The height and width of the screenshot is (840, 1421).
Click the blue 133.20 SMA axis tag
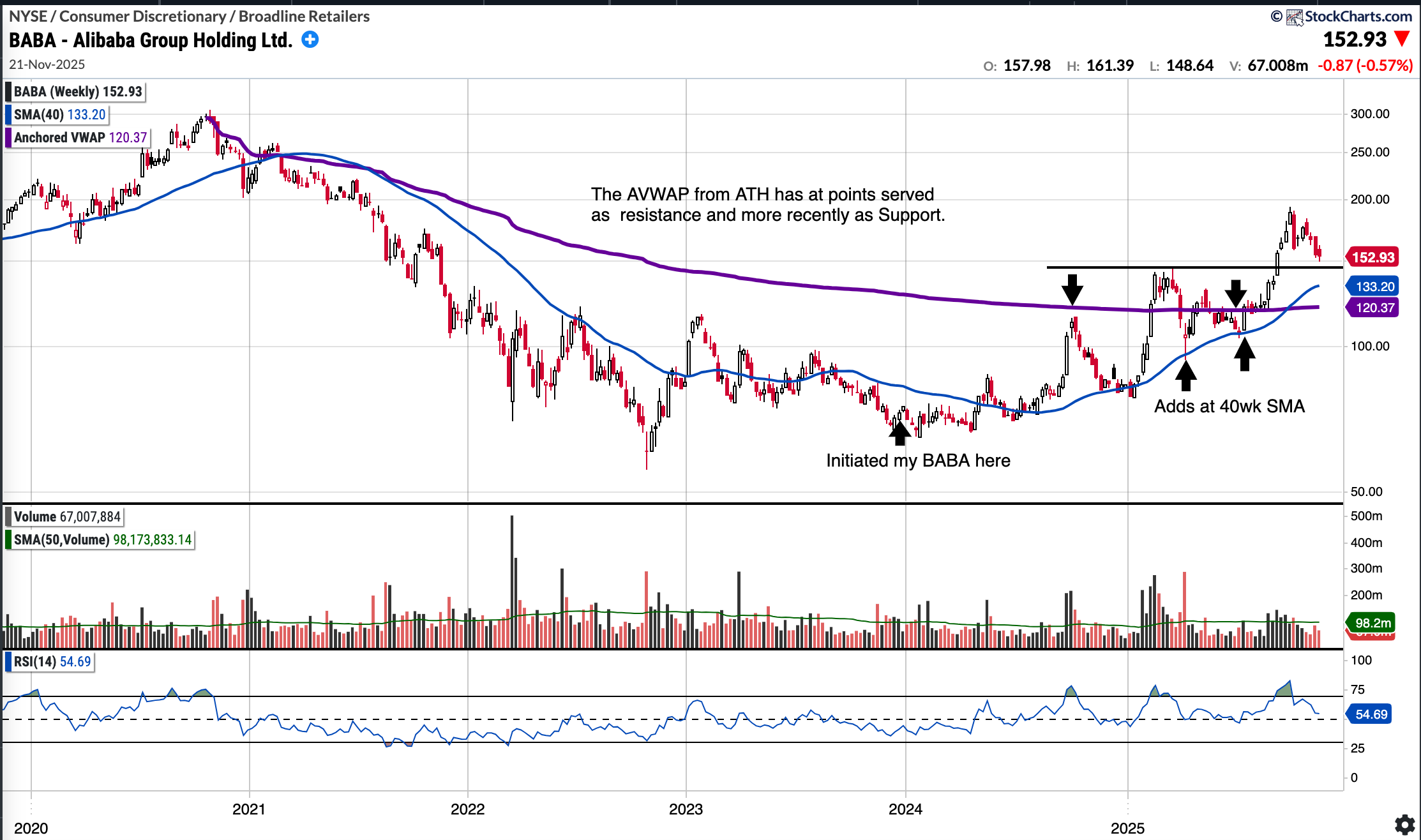click(1374, 287)
